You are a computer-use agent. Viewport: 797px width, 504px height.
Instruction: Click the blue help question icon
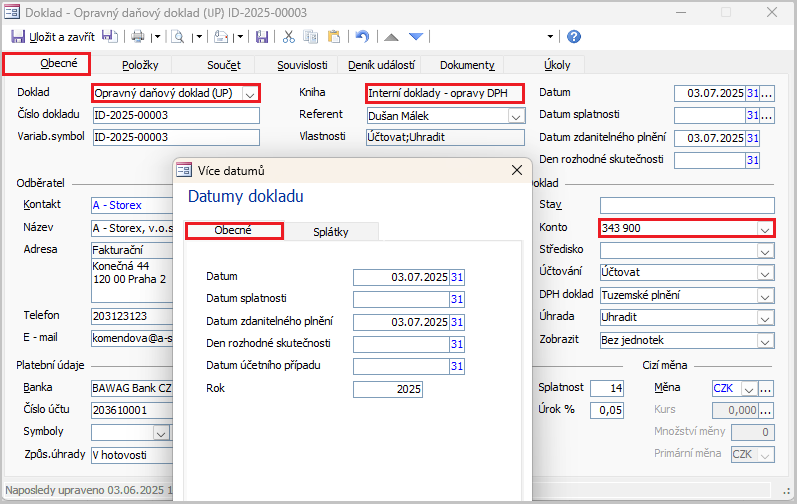(x=574, y=37)
